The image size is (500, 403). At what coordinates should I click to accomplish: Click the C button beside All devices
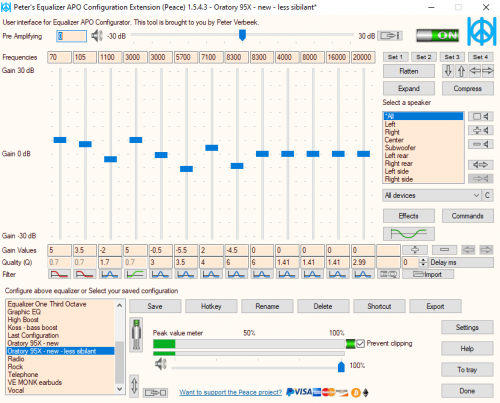(487, 195)
